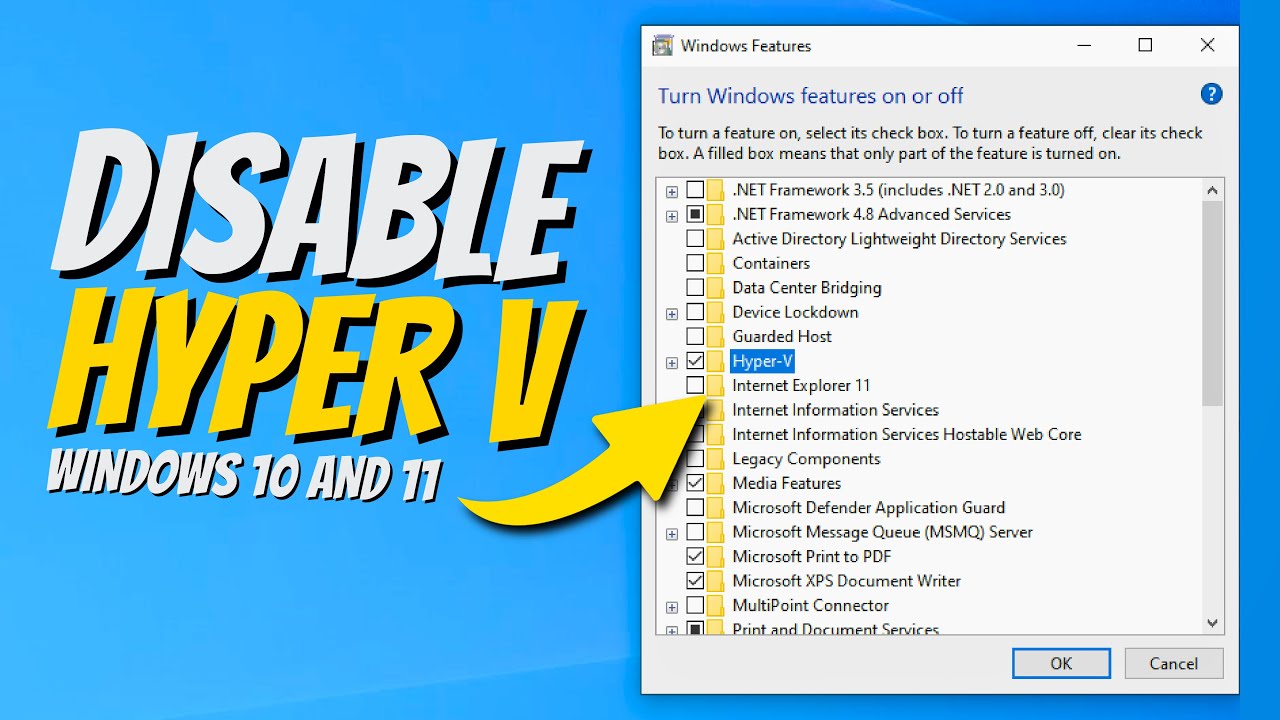Viewport: 1280px width, 720px height.
Task: Open the help question mark icon
Action: [x=1211, y=95]
